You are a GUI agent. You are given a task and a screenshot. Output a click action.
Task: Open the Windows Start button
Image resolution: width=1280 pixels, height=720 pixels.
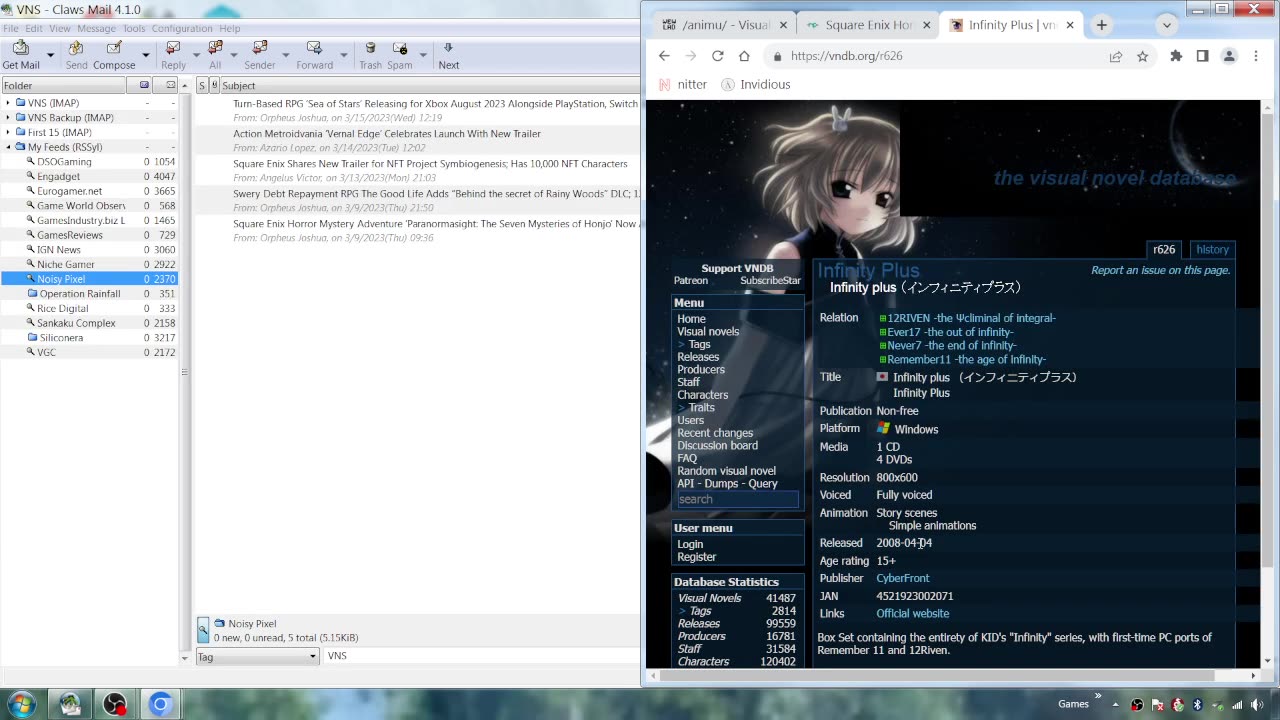click(x=21, y=704)
